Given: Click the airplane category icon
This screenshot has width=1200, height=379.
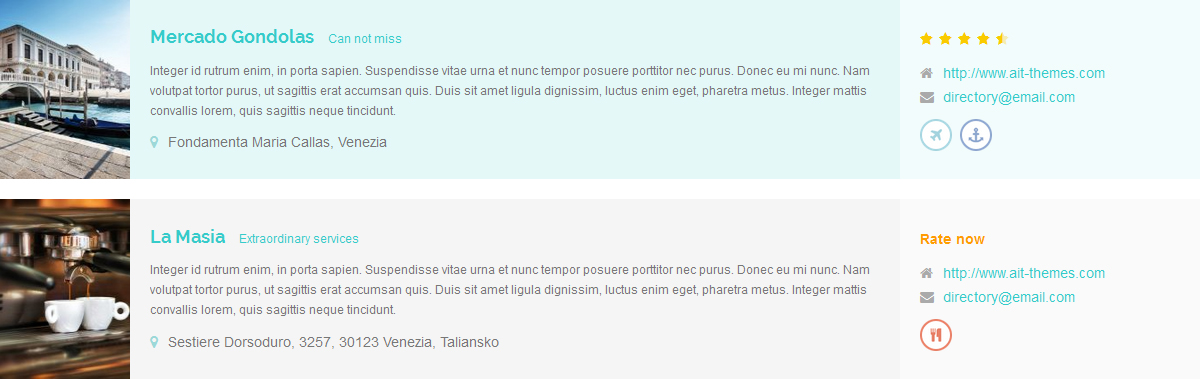Looking at the screenshot, I should click(x=936, y=135).
